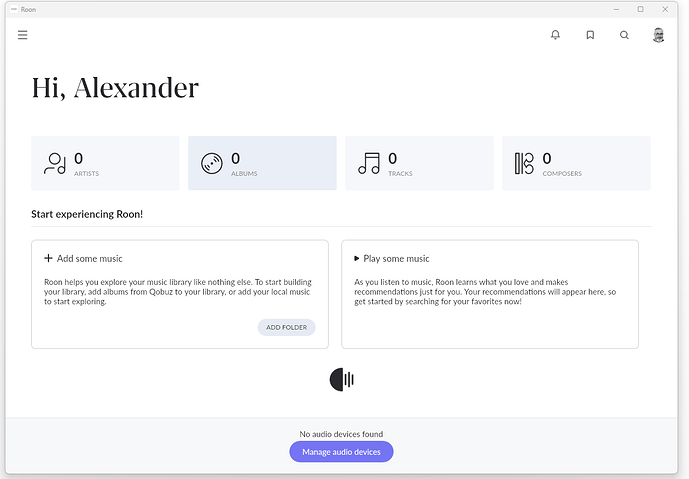Click the tracks music note icon
This screenshot has height=479, width=689.
pos(369,163)
